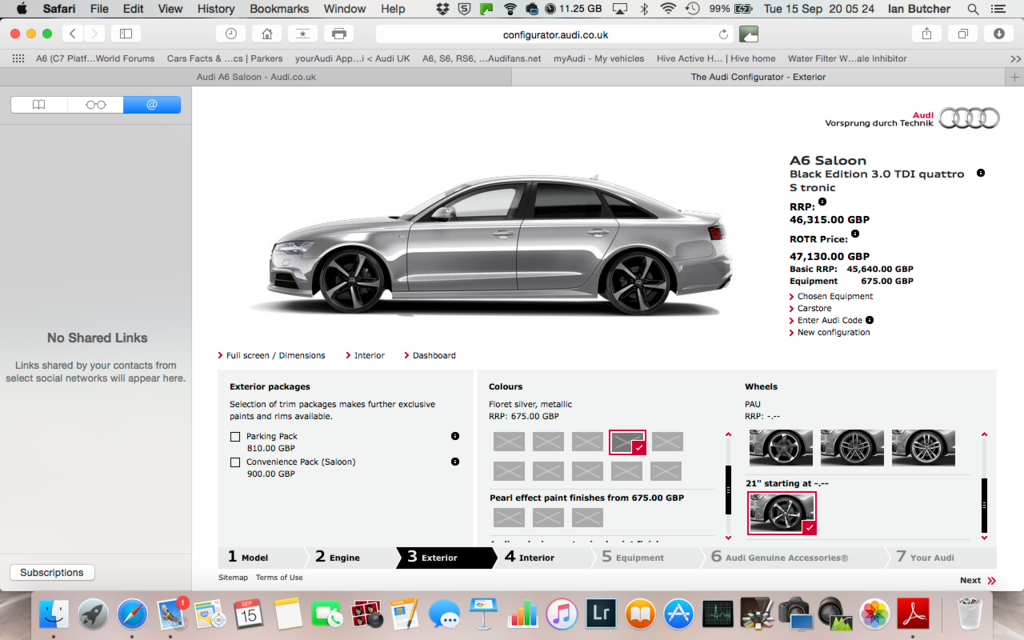Click the Home toolbar button
Image resolution: width=1024 pixels, height=640 pixels.
[x=266, y=33]
